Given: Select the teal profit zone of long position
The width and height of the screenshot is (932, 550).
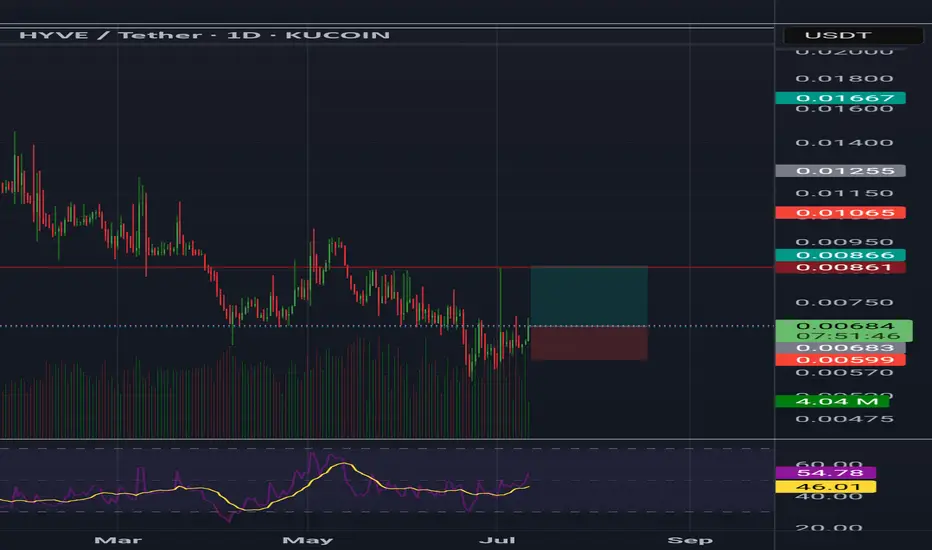Looking at the screenshot, I should tap(589, 296).
